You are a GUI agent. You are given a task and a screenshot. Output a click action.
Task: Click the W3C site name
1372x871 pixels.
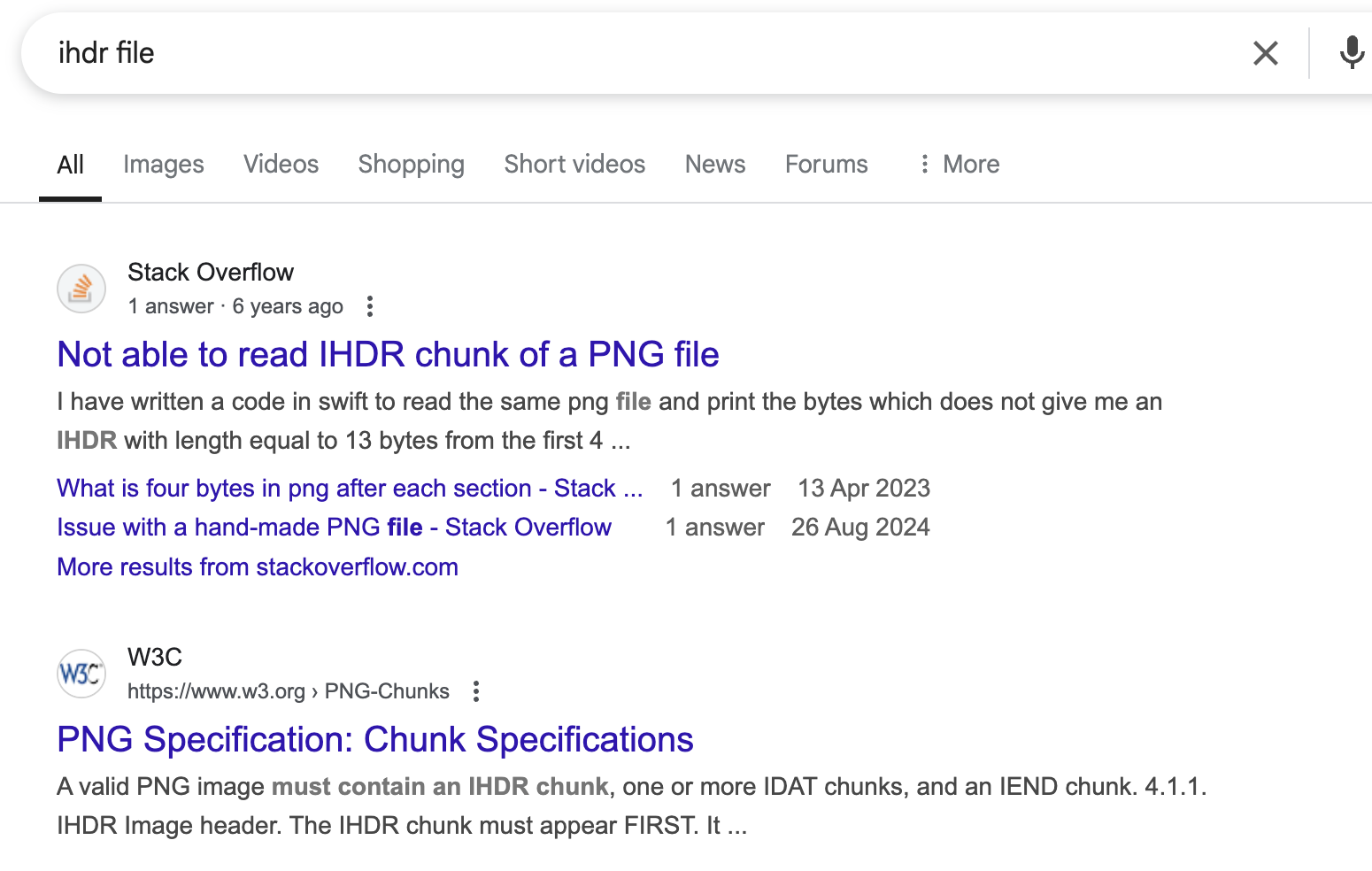point(155,657)
